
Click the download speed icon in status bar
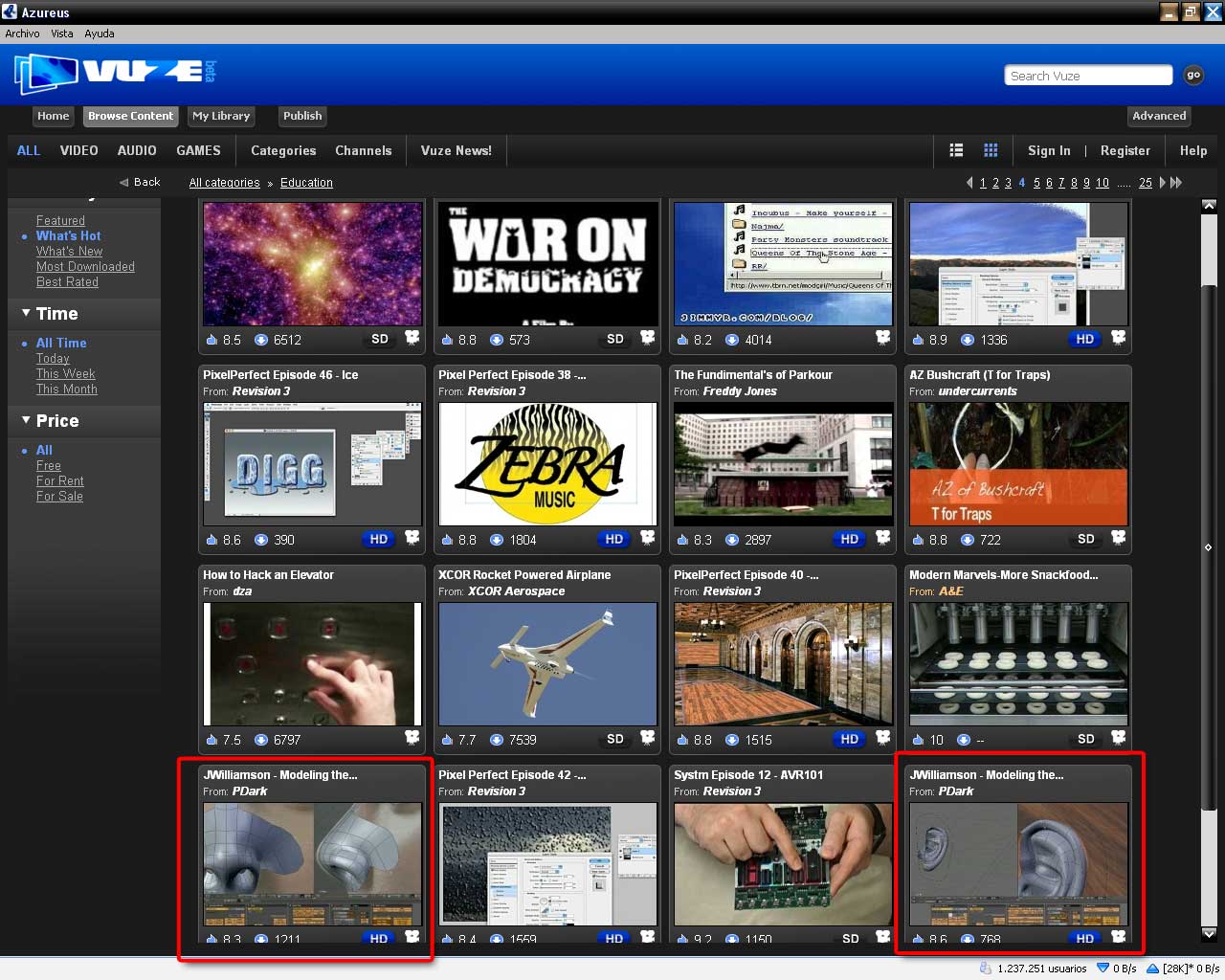click(x=1102, y=968)
